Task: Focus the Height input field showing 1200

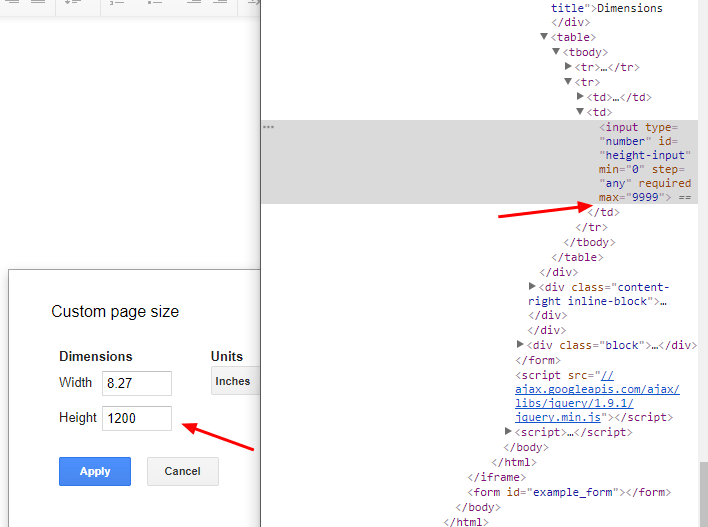Action: tap(137, 418)
